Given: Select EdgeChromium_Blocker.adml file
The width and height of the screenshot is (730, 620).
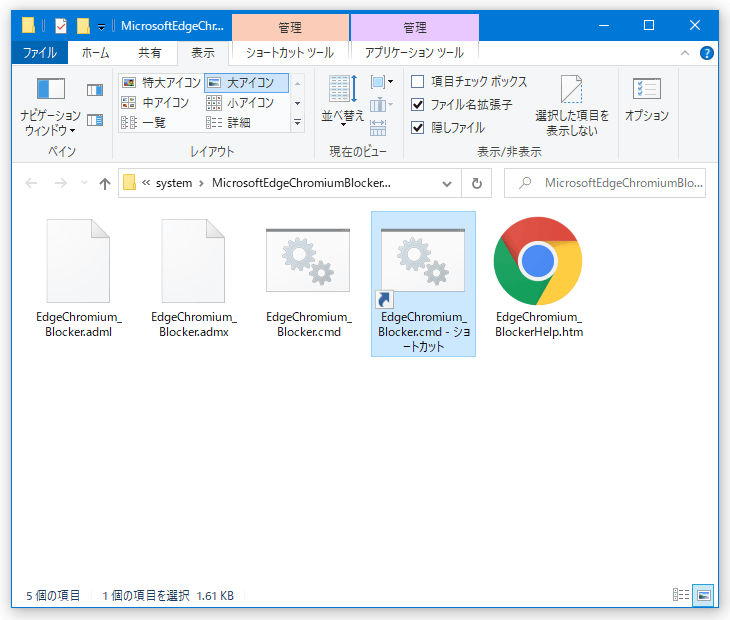Looking at the screenshot, I should coord(78,278).
